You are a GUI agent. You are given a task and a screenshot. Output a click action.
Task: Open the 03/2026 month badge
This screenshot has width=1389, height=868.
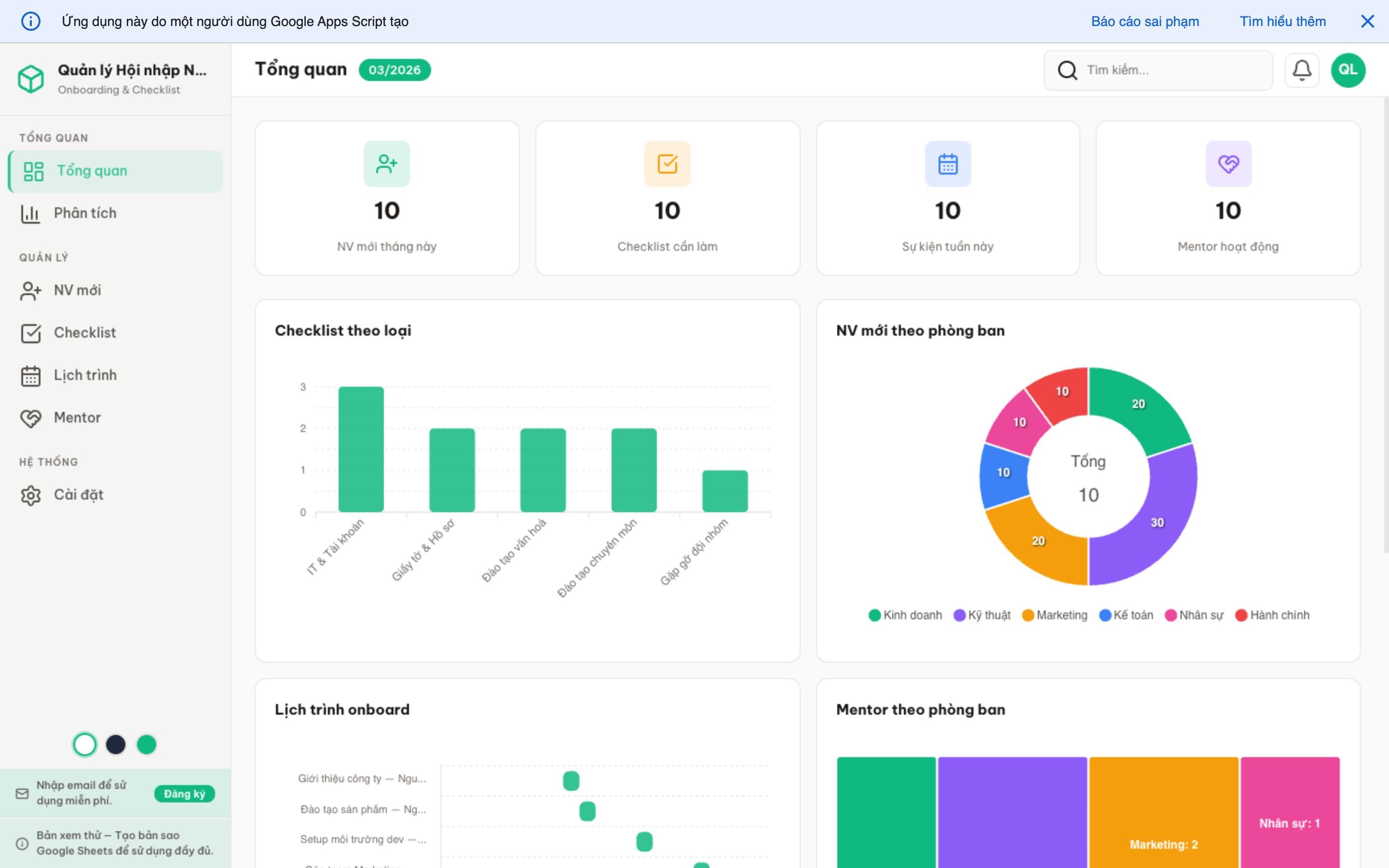tap(395, 70)
